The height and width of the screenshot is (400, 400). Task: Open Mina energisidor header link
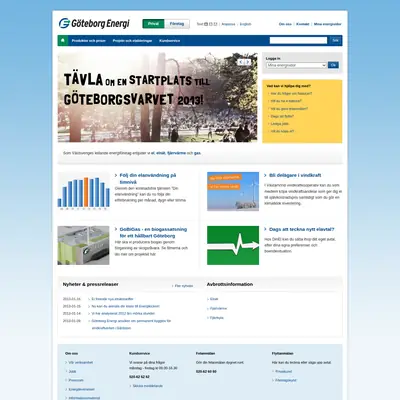pyautogui.click(x=328, y=24)
